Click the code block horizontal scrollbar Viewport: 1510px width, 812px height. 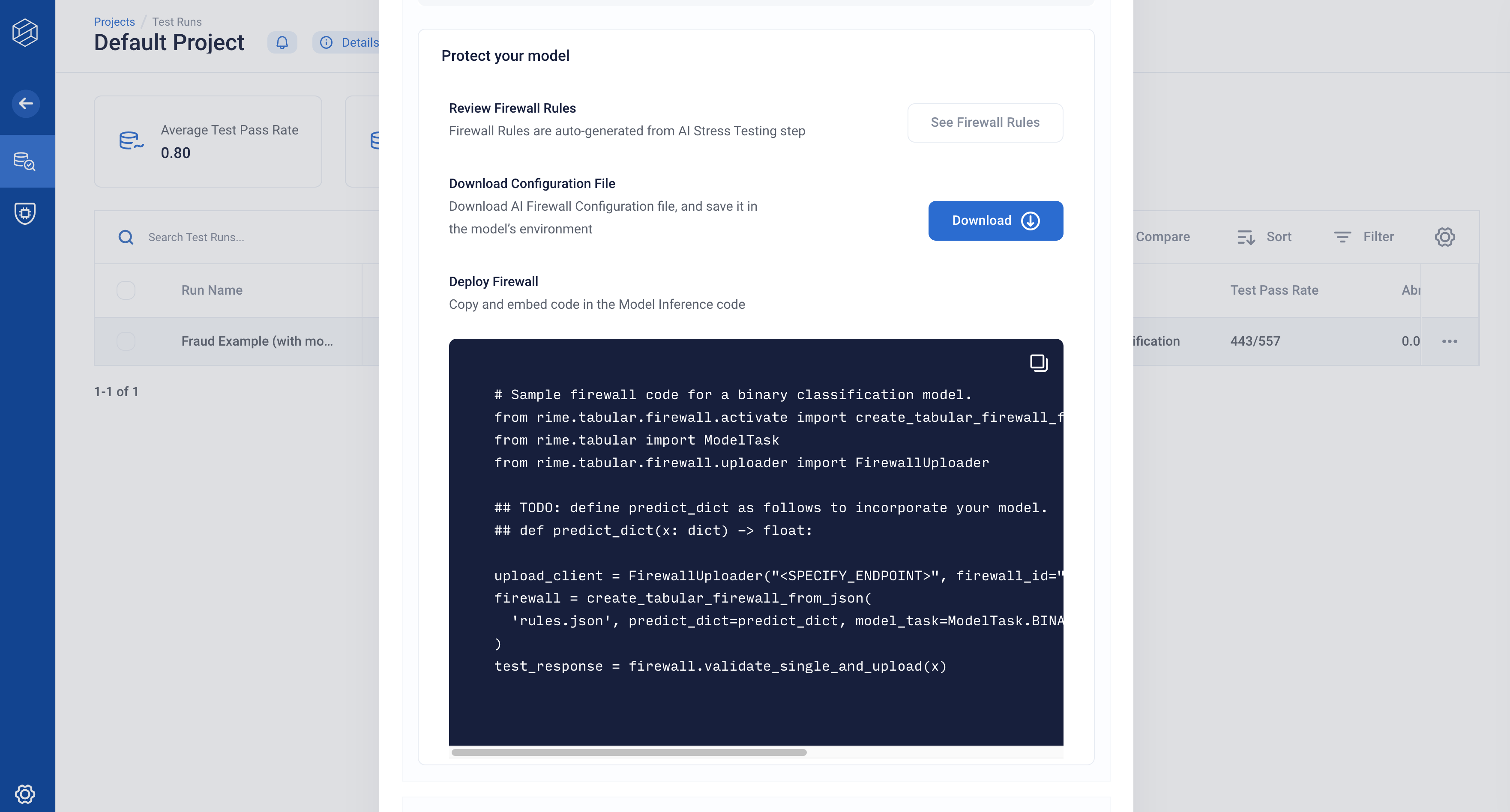(x=629, y=752)
